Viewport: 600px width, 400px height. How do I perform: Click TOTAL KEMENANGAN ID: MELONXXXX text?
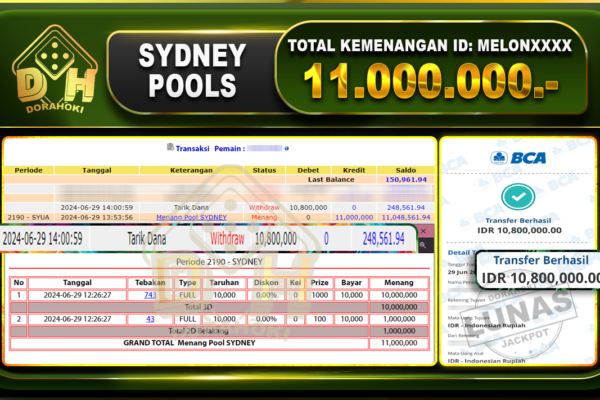[x=430, y=46]
